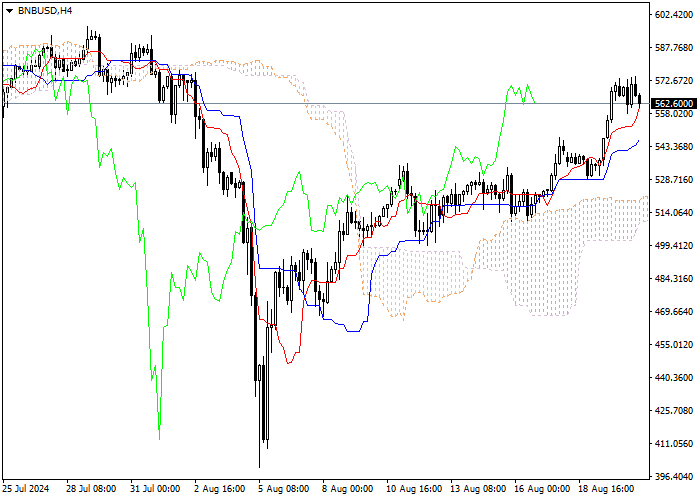Select the 499.4120 price axis label
This screenshot has width=700, height=500.
(674, 246)
